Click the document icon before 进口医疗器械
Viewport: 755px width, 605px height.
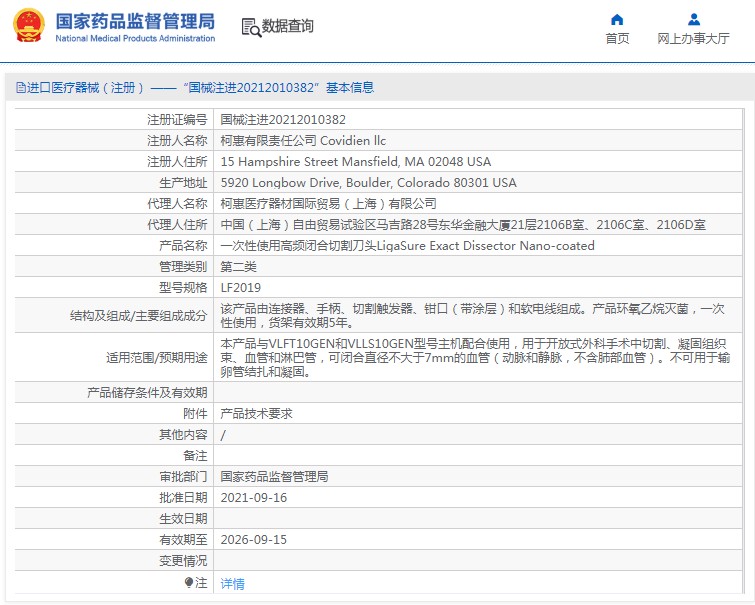[x=21, y=88]
